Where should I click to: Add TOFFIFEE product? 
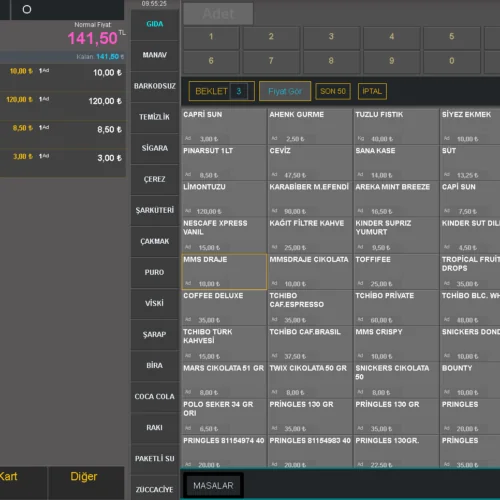coord(396,272)
